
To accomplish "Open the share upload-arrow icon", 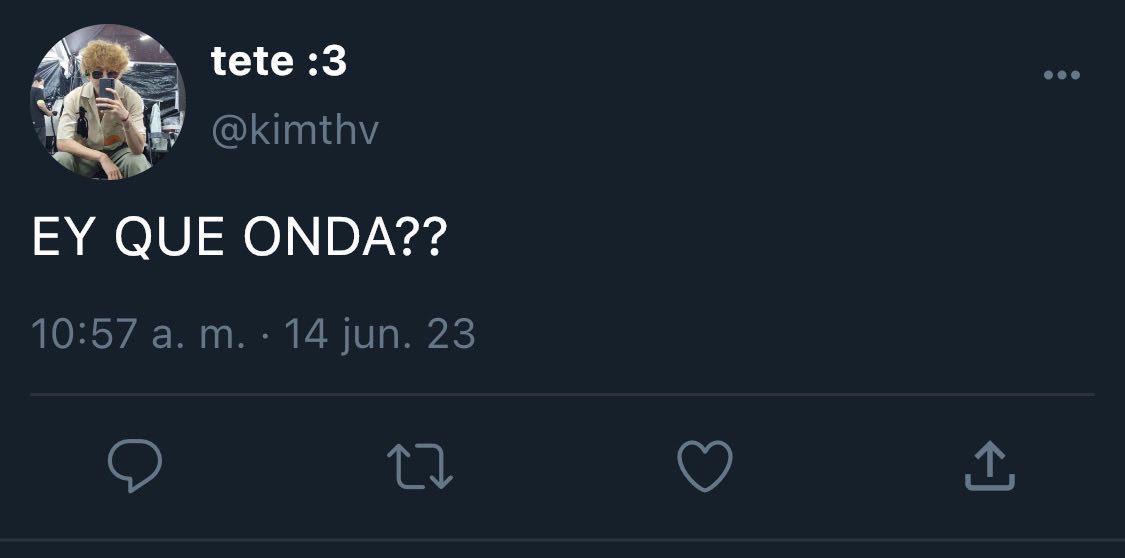I will coord(989,466).
